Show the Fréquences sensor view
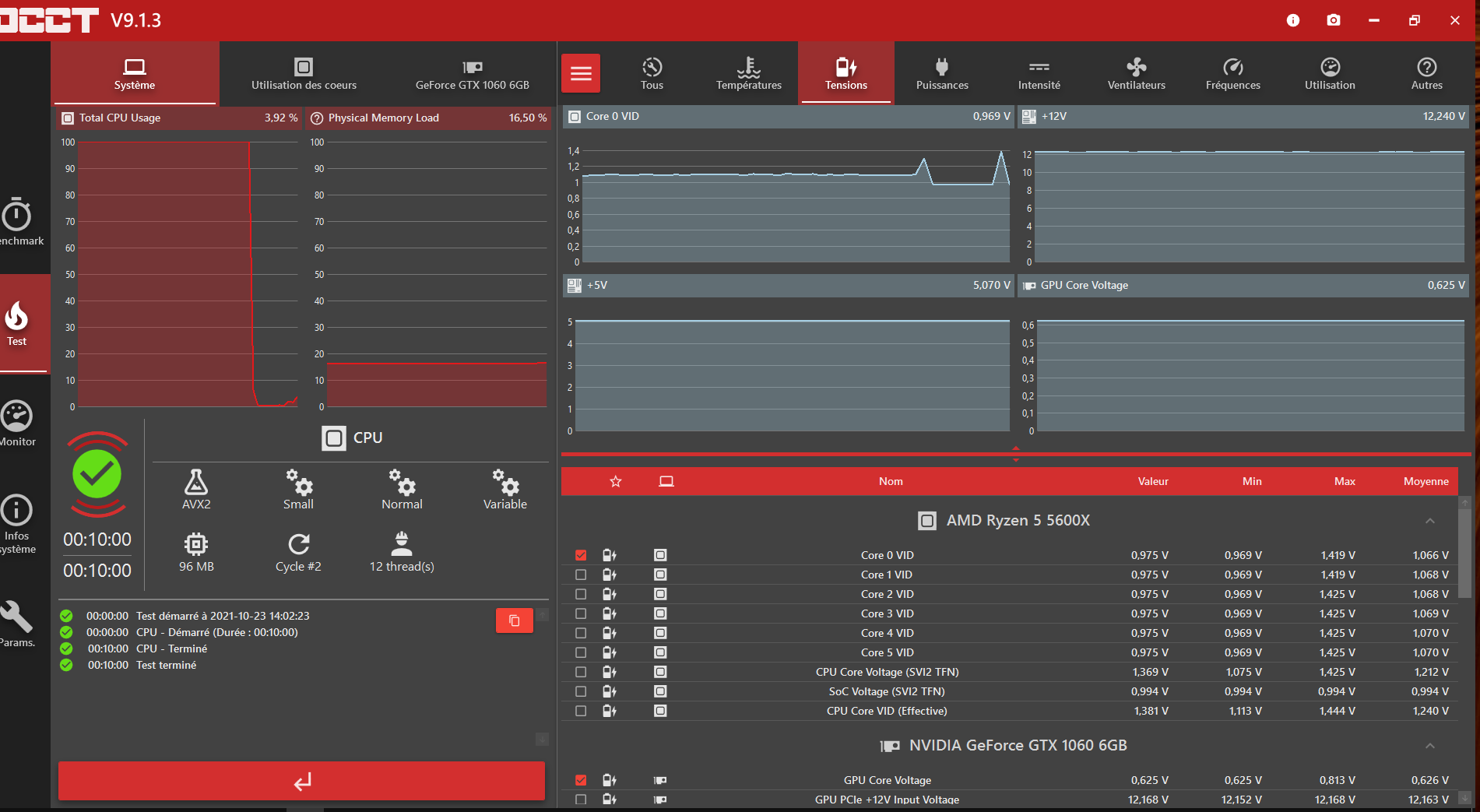 tap(1232, 73)
